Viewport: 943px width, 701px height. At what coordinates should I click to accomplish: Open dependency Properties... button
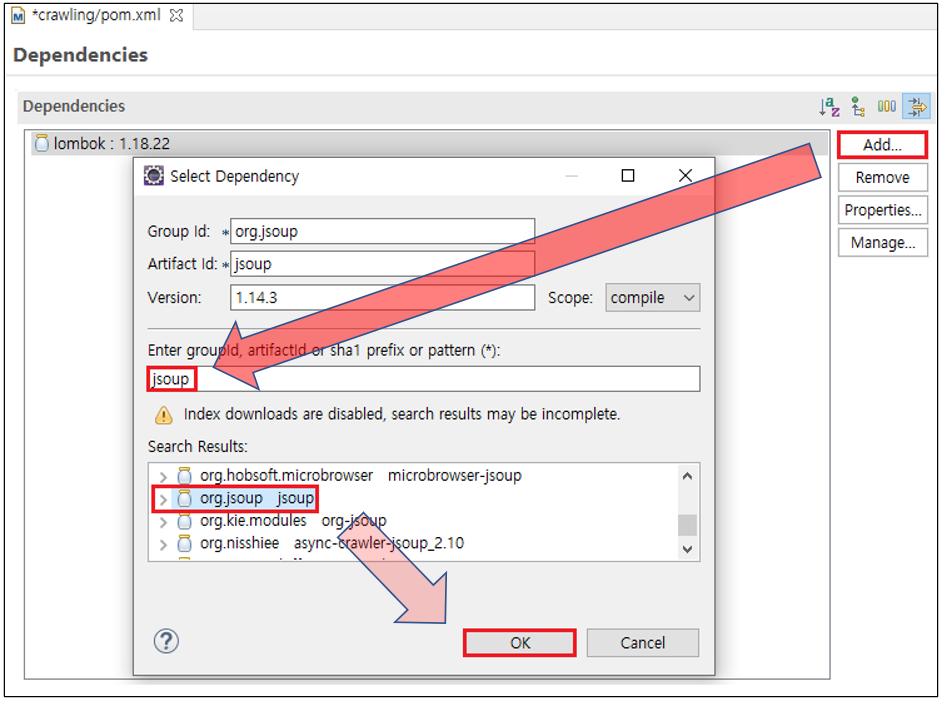pos(882,210)
